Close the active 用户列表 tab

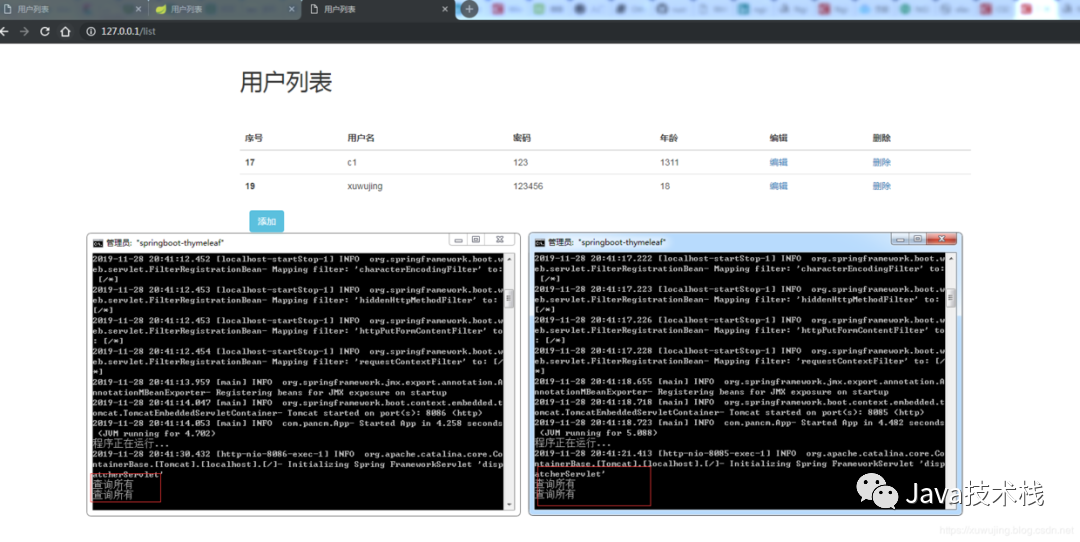click(445, 10)
